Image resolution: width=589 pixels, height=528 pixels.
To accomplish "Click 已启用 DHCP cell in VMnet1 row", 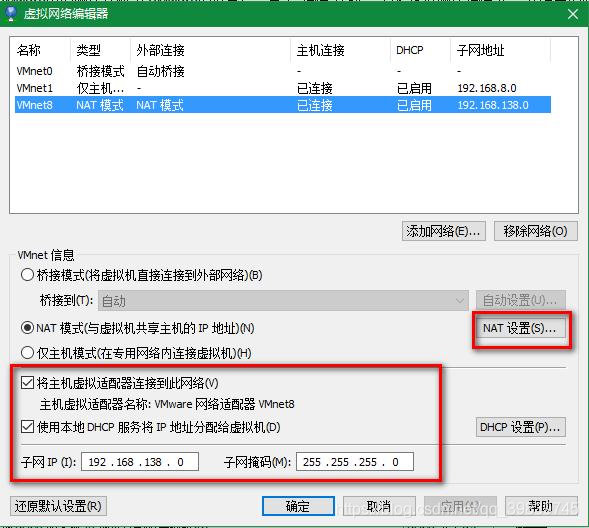I will pos(414,88).
